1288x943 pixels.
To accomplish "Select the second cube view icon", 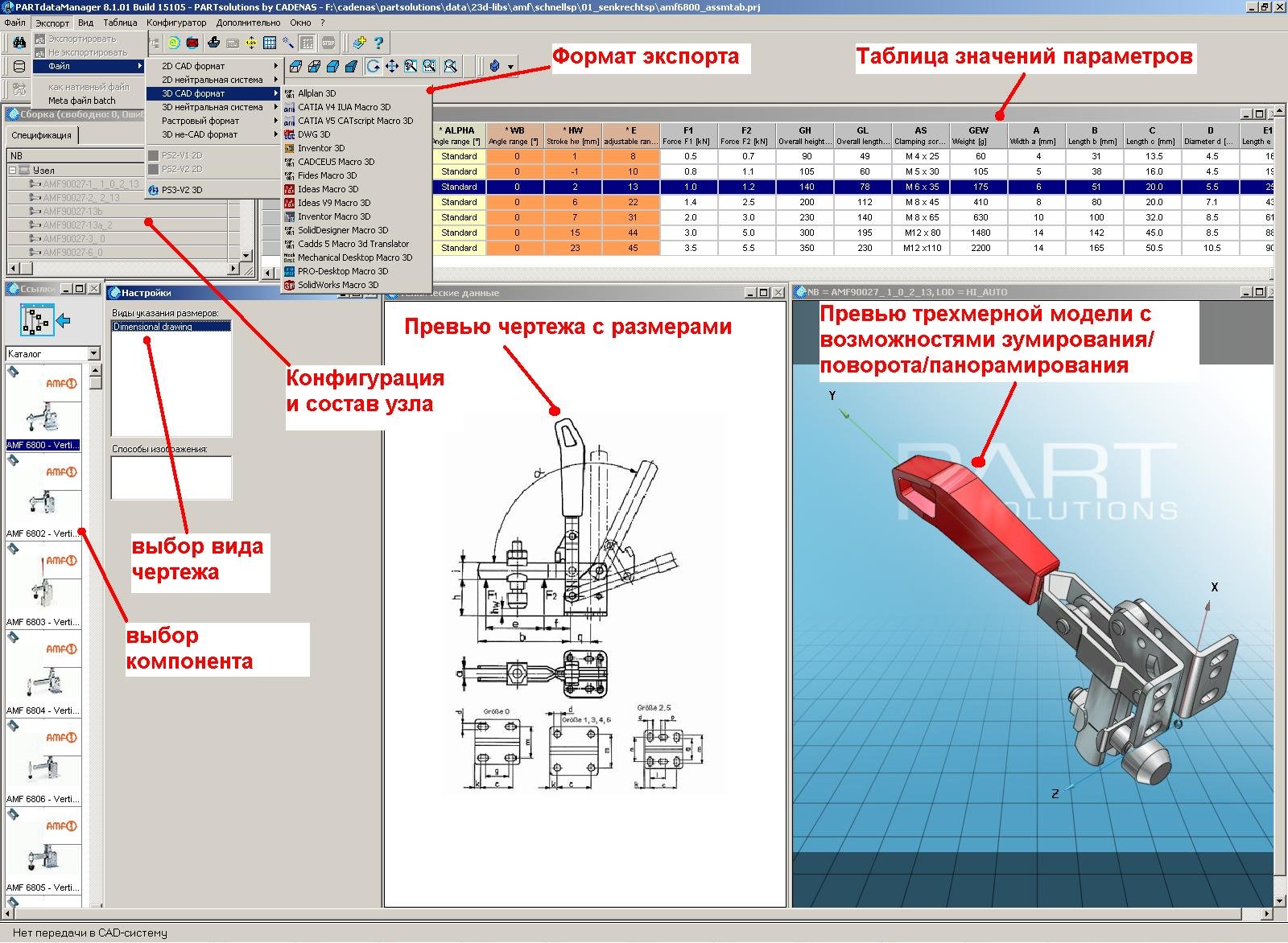I will click(314, 66).
